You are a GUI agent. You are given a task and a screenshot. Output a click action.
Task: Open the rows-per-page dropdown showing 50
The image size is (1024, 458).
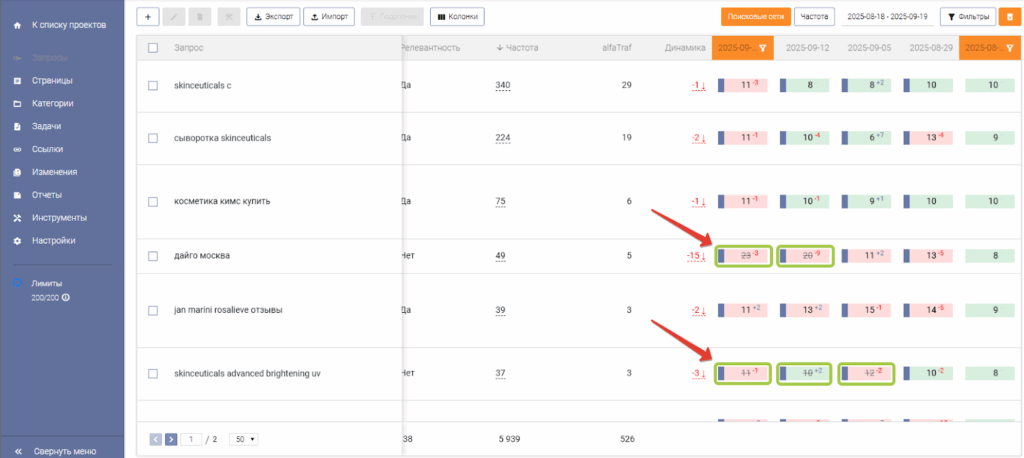point(243,438)
